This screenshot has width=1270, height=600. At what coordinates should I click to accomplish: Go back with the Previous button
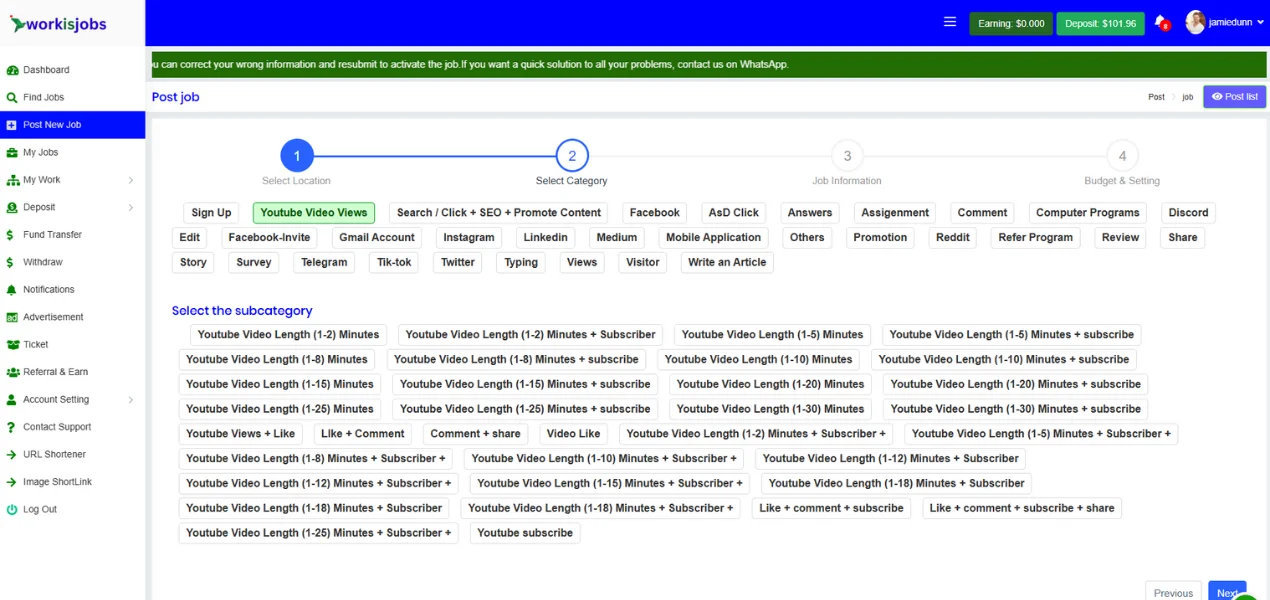[x=1172, y=593]
